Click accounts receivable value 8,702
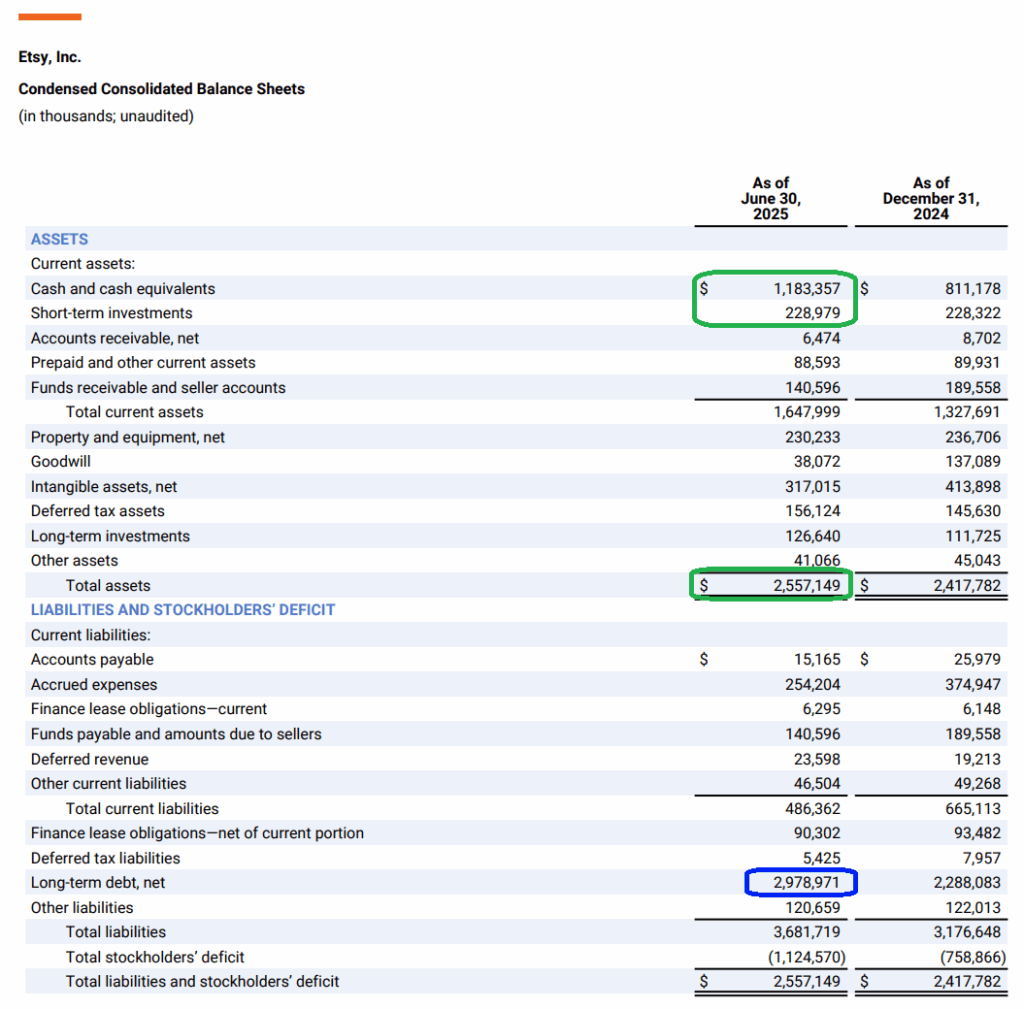1024x1009 pixels. pyautogui.click(x=982, y=338)
